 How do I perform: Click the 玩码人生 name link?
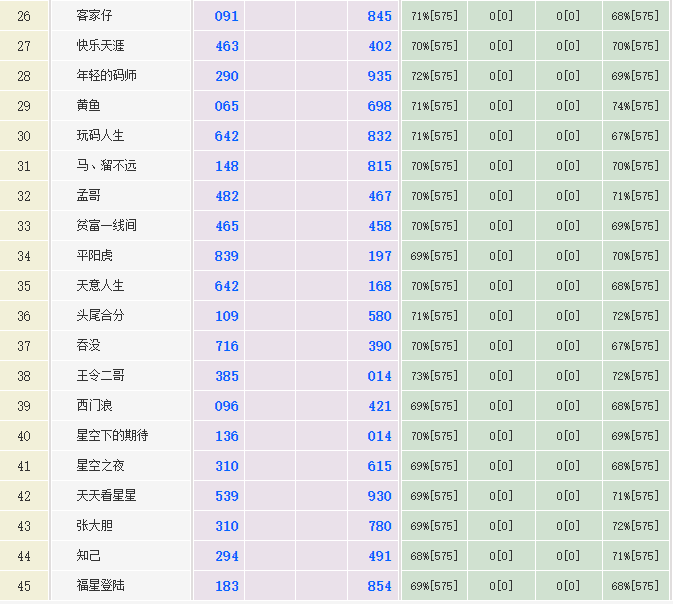click(101, 136)
